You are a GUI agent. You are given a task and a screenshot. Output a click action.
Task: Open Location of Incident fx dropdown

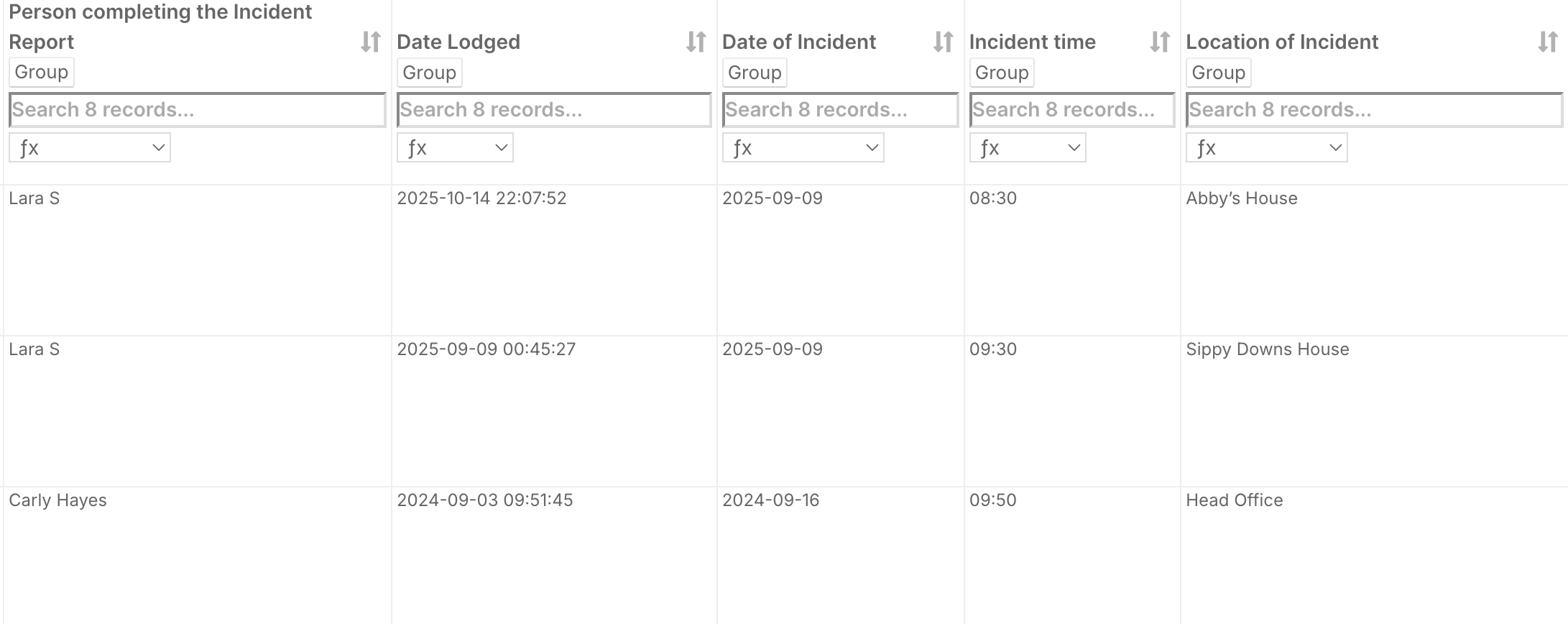coord(1266,148)
